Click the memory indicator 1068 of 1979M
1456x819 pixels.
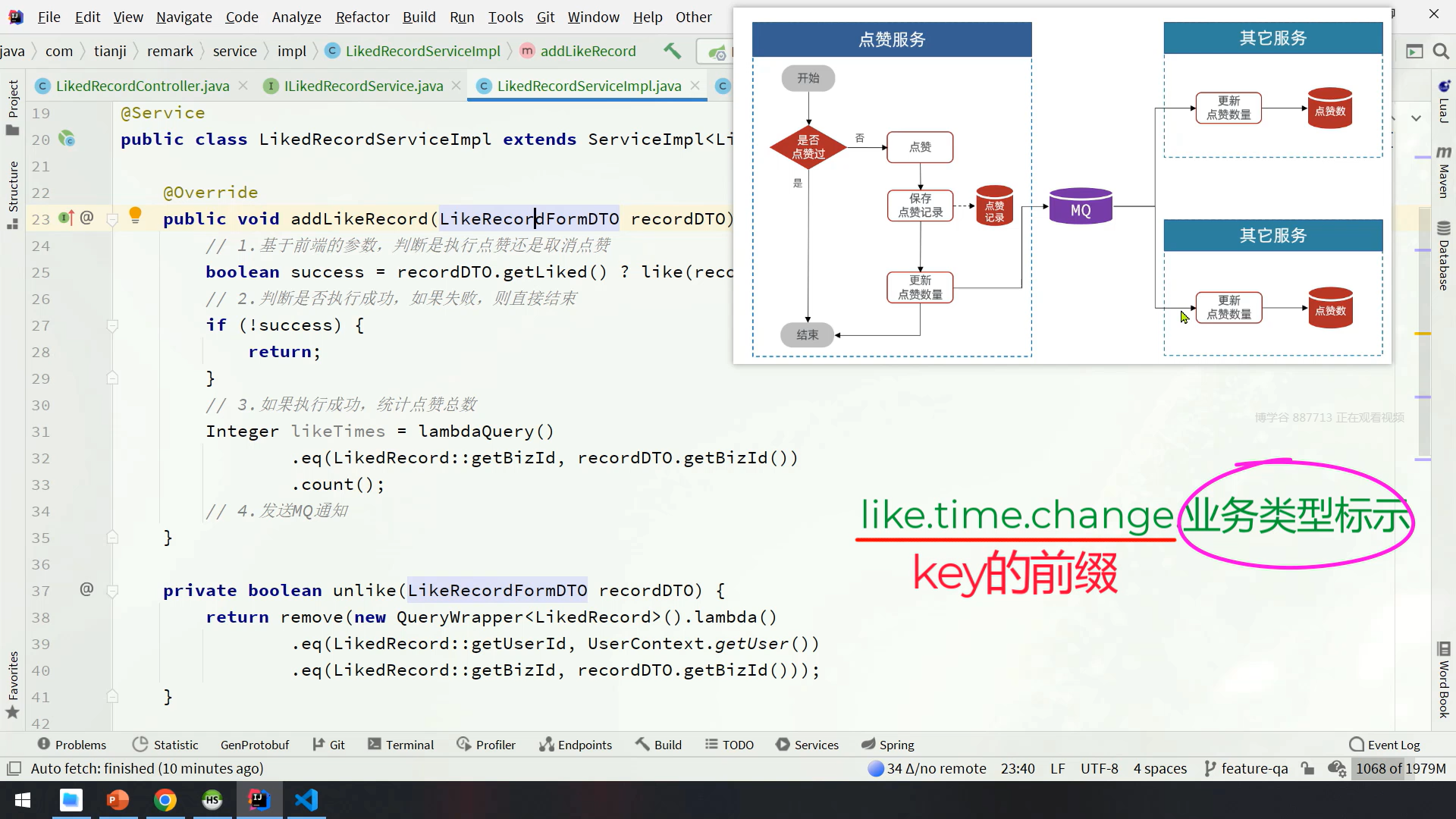click(x=1400, y=768)
